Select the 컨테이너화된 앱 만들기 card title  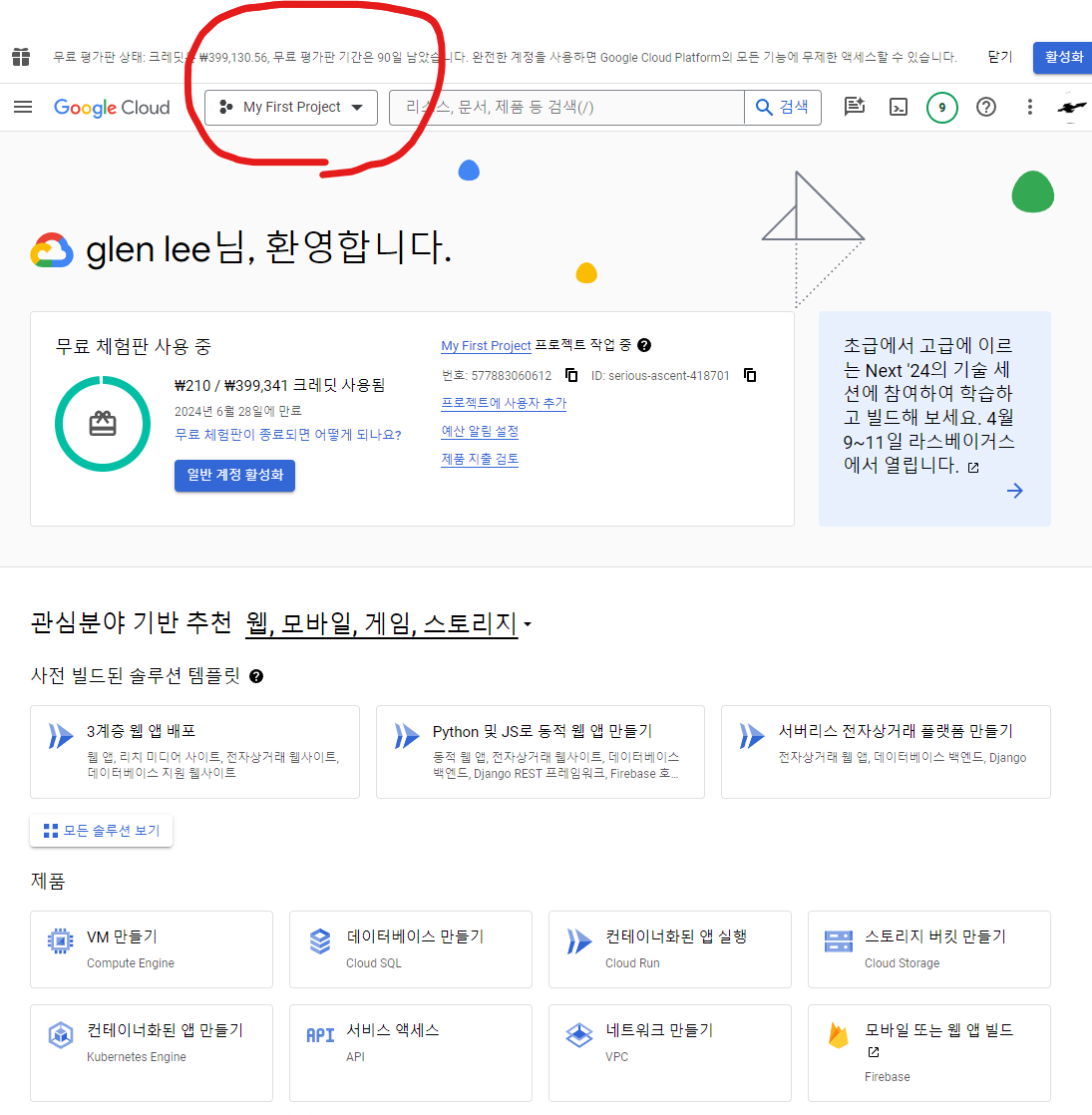165,1030
